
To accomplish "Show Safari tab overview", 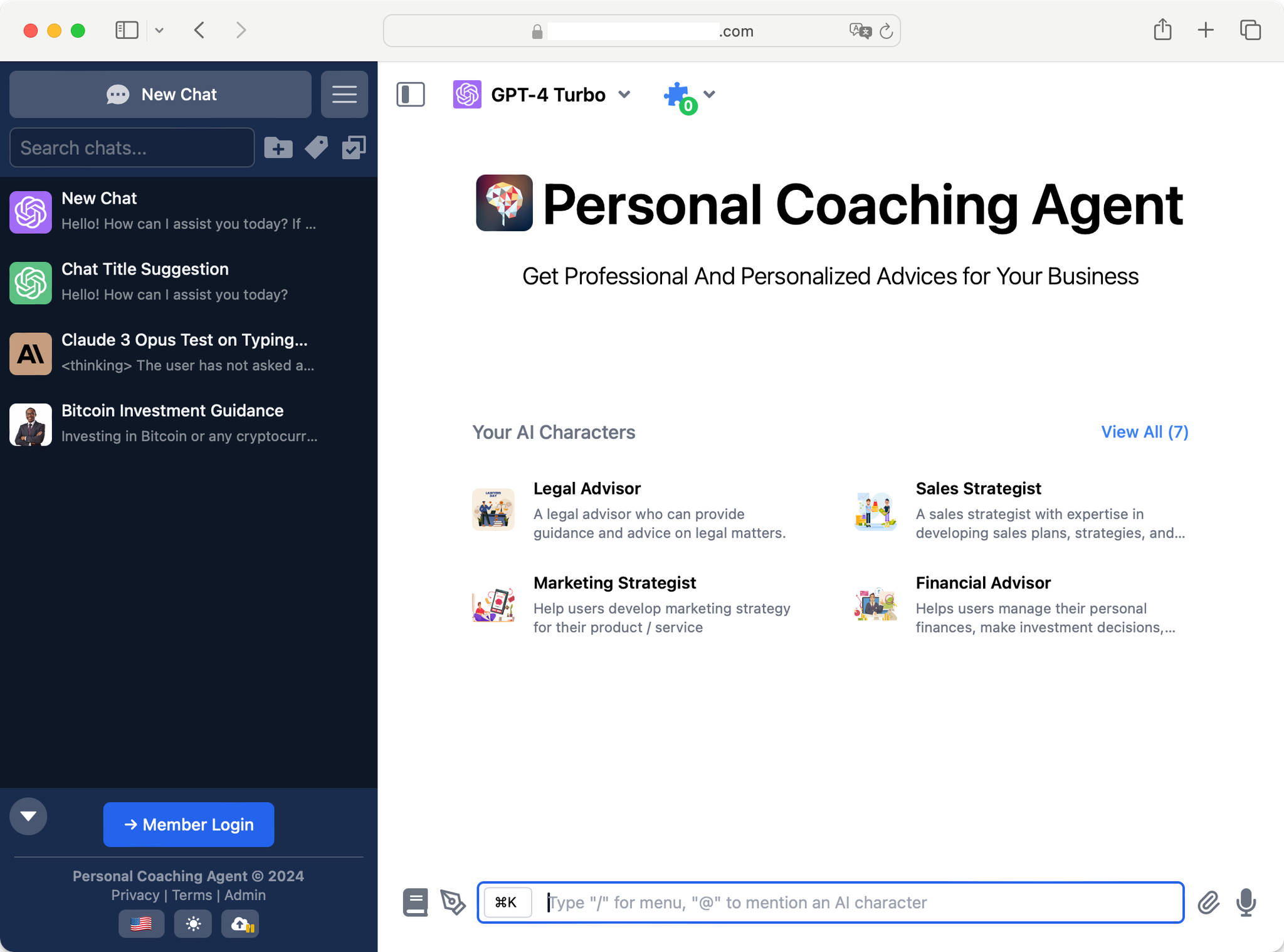I will [1250, 30].
